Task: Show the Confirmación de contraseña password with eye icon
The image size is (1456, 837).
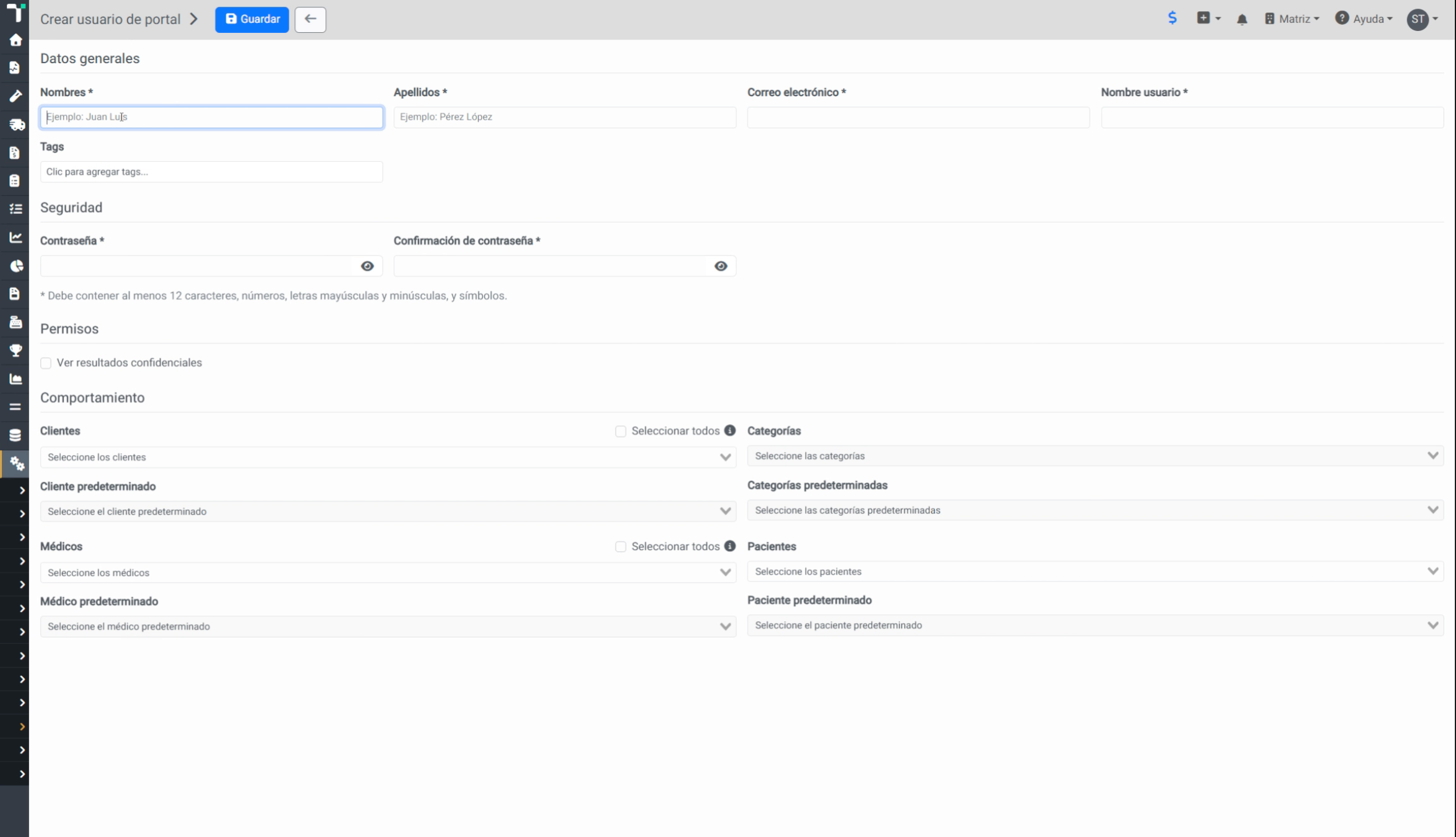Action: pos(720,266)
